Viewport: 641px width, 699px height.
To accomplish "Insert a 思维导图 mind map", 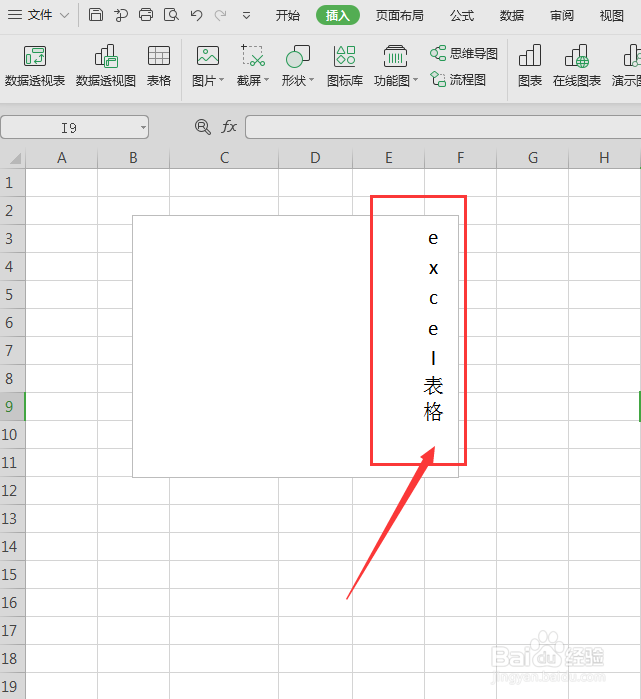I will point(464,53).
